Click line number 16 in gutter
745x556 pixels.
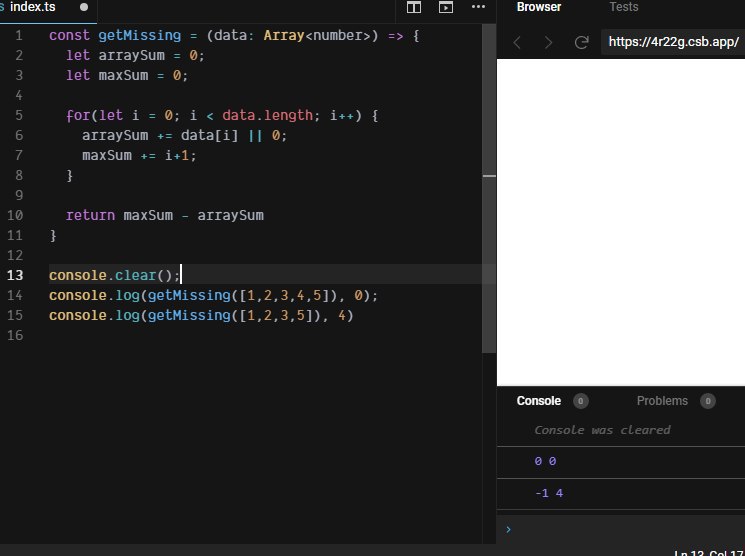point(15,335)
